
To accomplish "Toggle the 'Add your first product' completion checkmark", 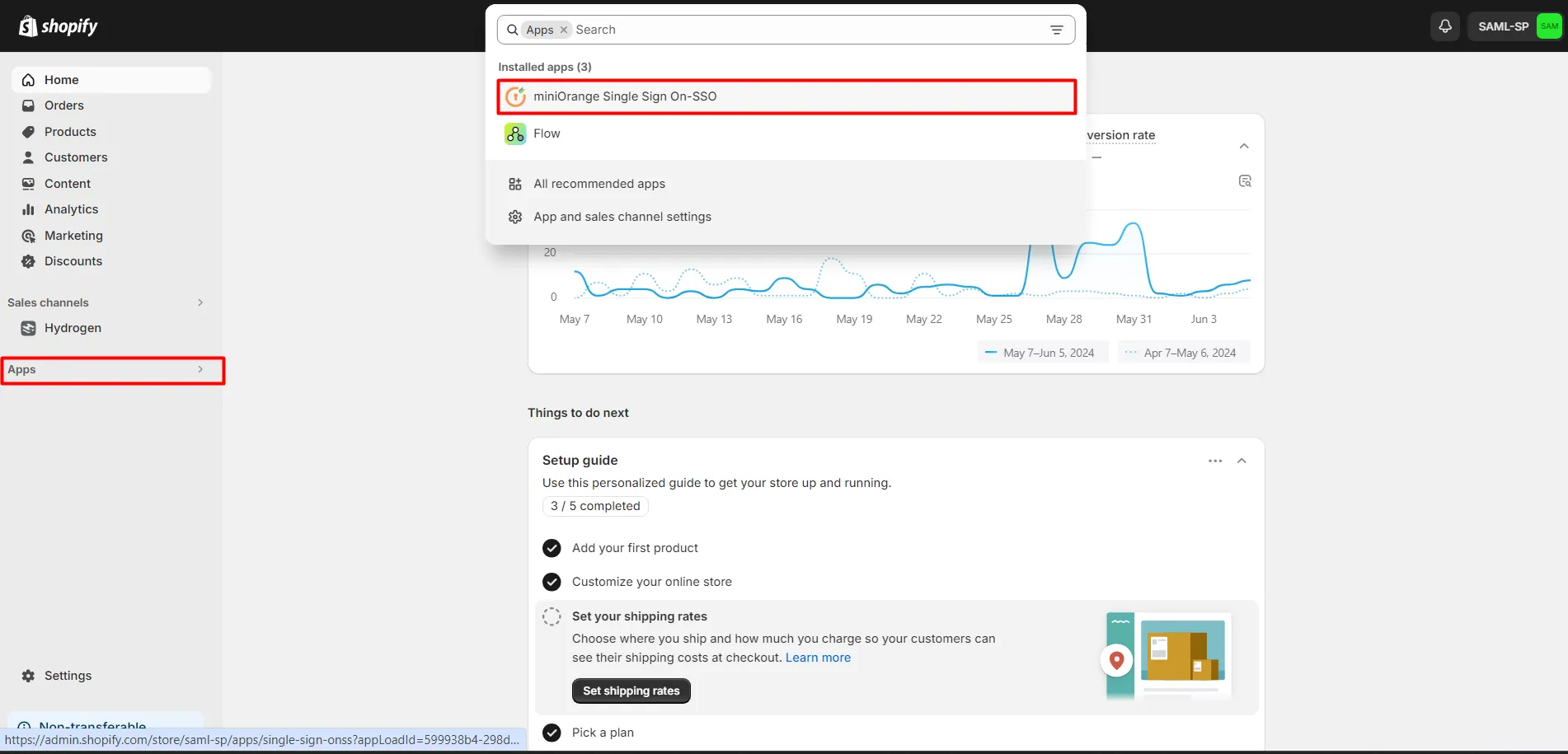I will click(552, 547).
